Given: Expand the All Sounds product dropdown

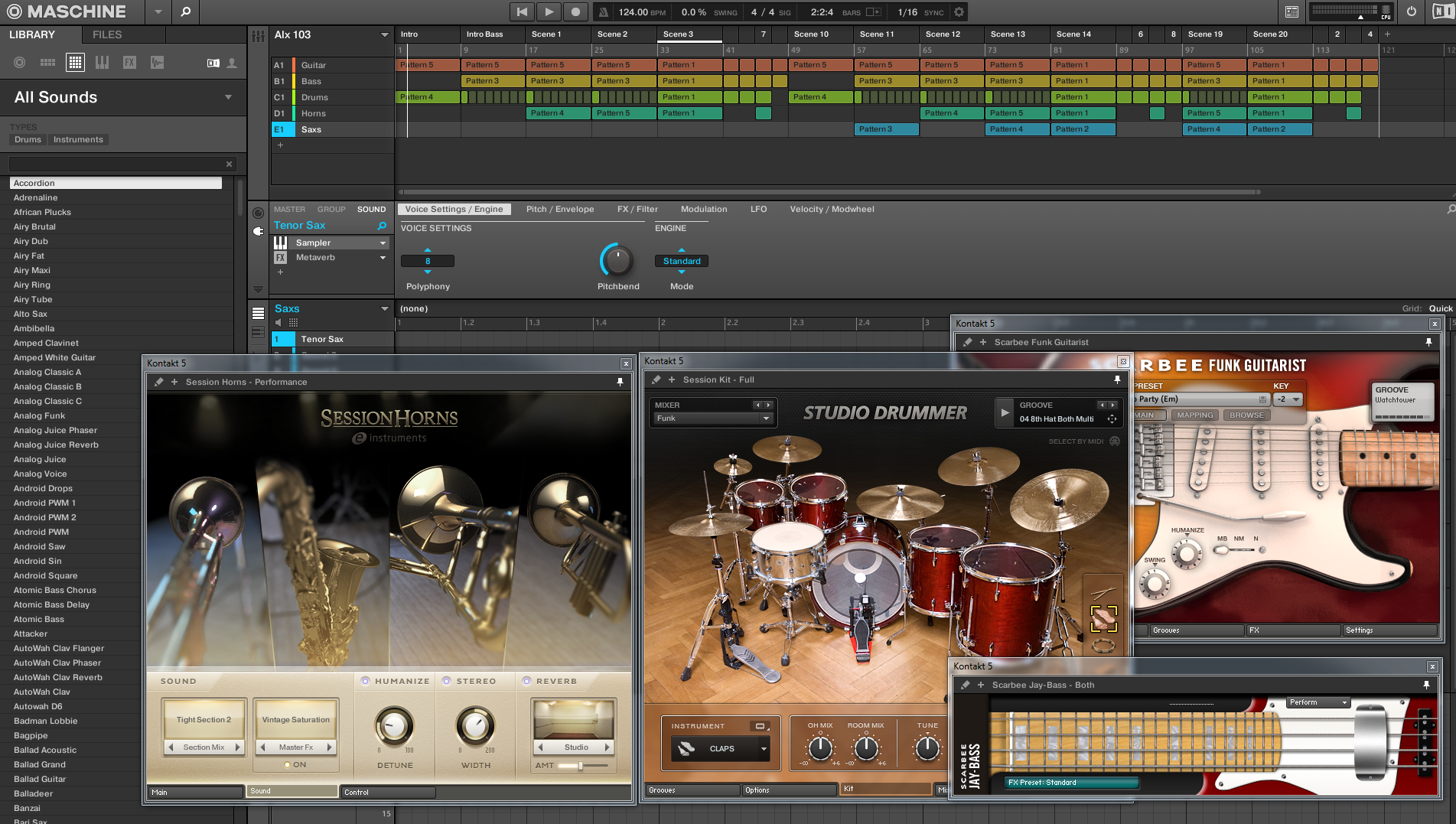Looking at the screenshot, I should 228,97.
